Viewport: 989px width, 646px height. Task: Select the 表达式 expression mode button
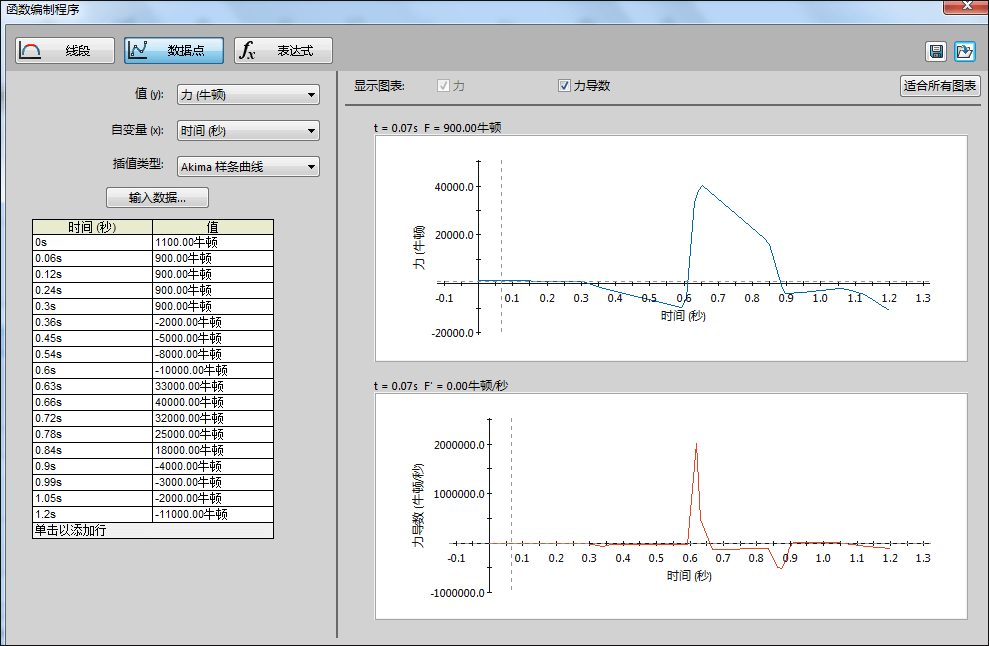point(283,50)
